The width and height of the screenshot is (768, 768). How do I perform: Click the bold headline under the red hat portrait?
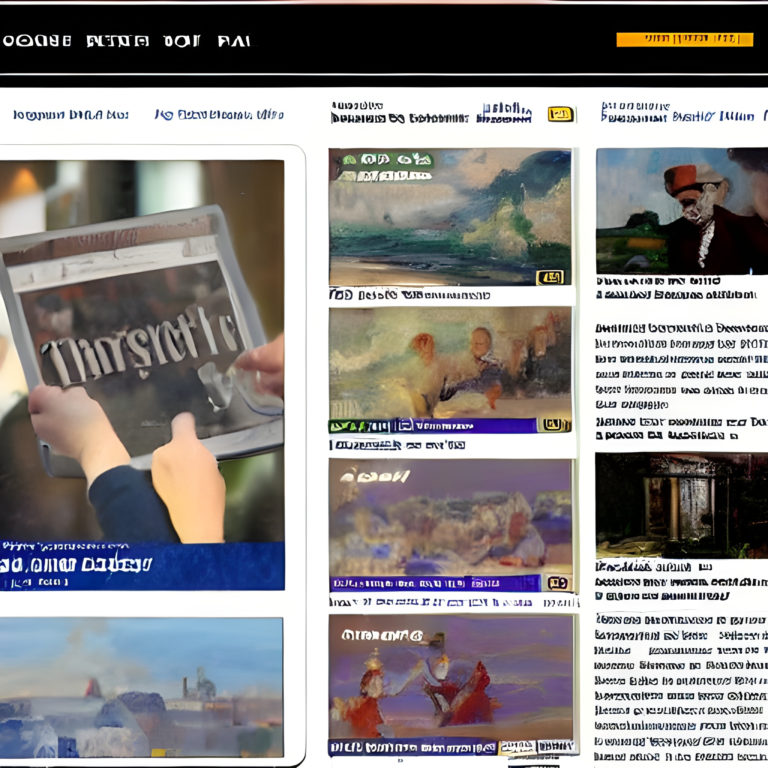click(676, 288)
